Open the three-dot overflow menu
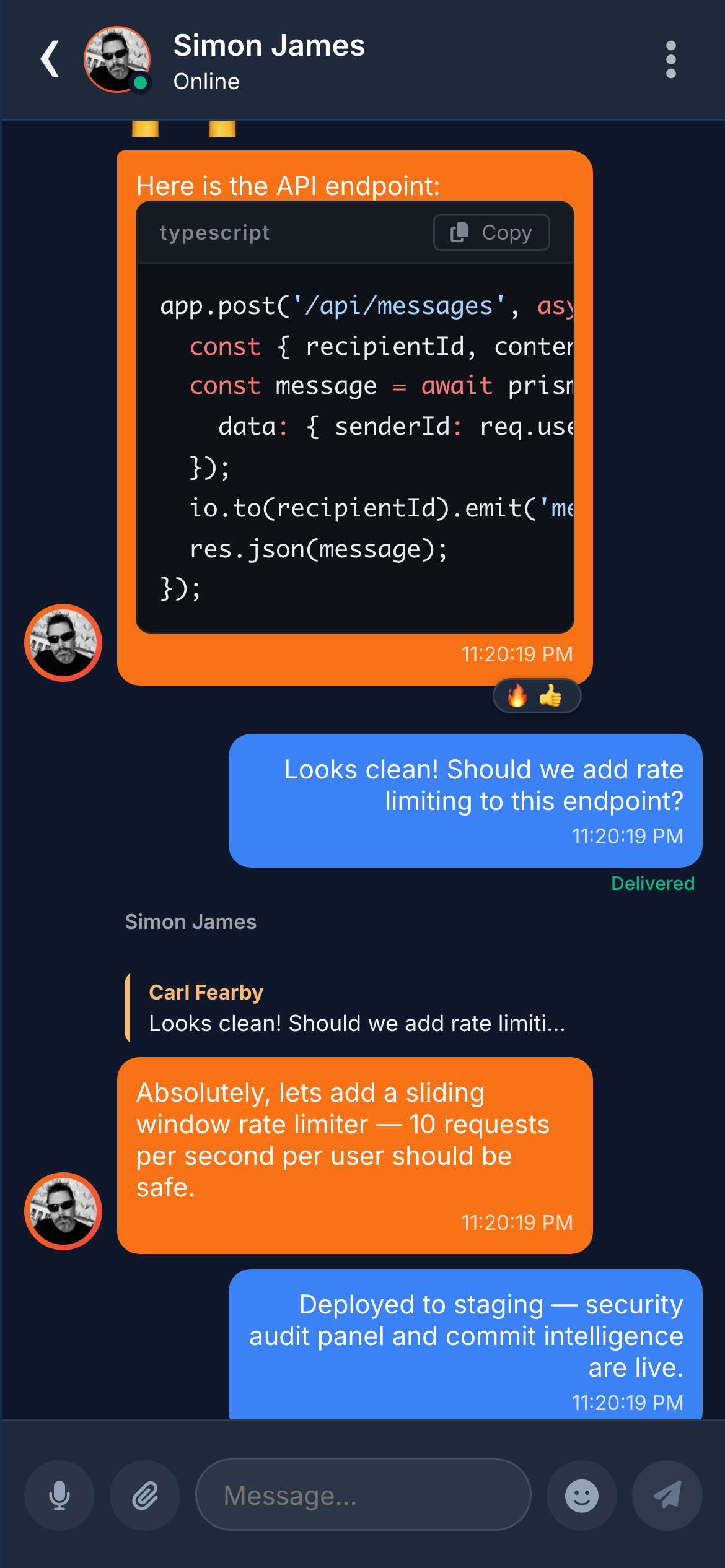This screenshot has width=725, height=1568. 672,58
